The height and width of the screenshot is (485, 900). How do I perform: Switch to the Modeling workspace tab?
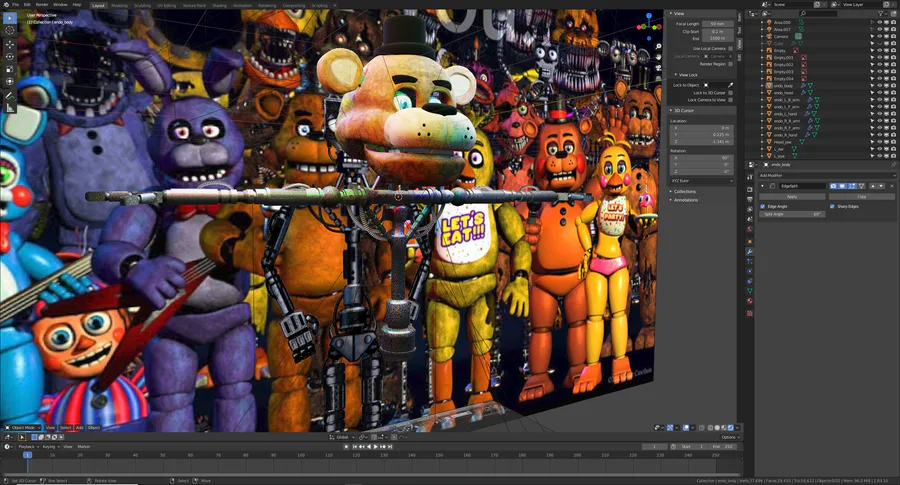[x=119, y=6]
